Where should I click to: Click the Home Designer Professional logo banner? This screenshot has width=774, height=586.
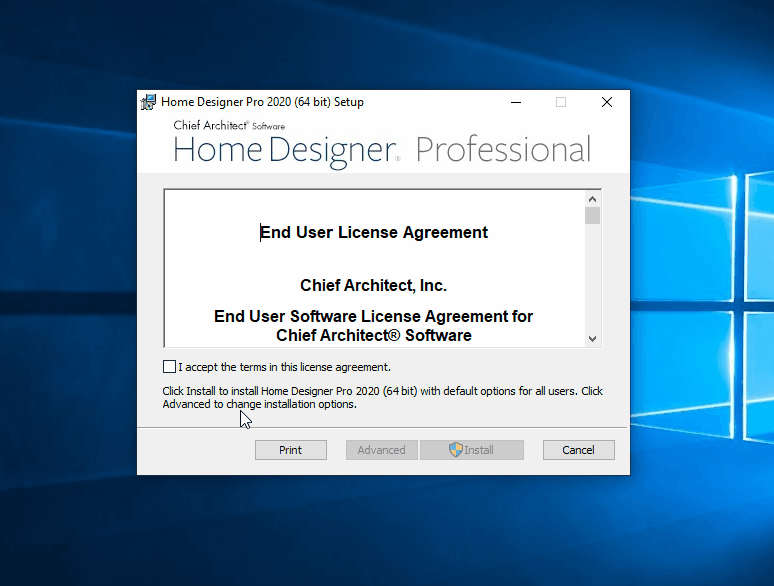click(x=382, y=144)
